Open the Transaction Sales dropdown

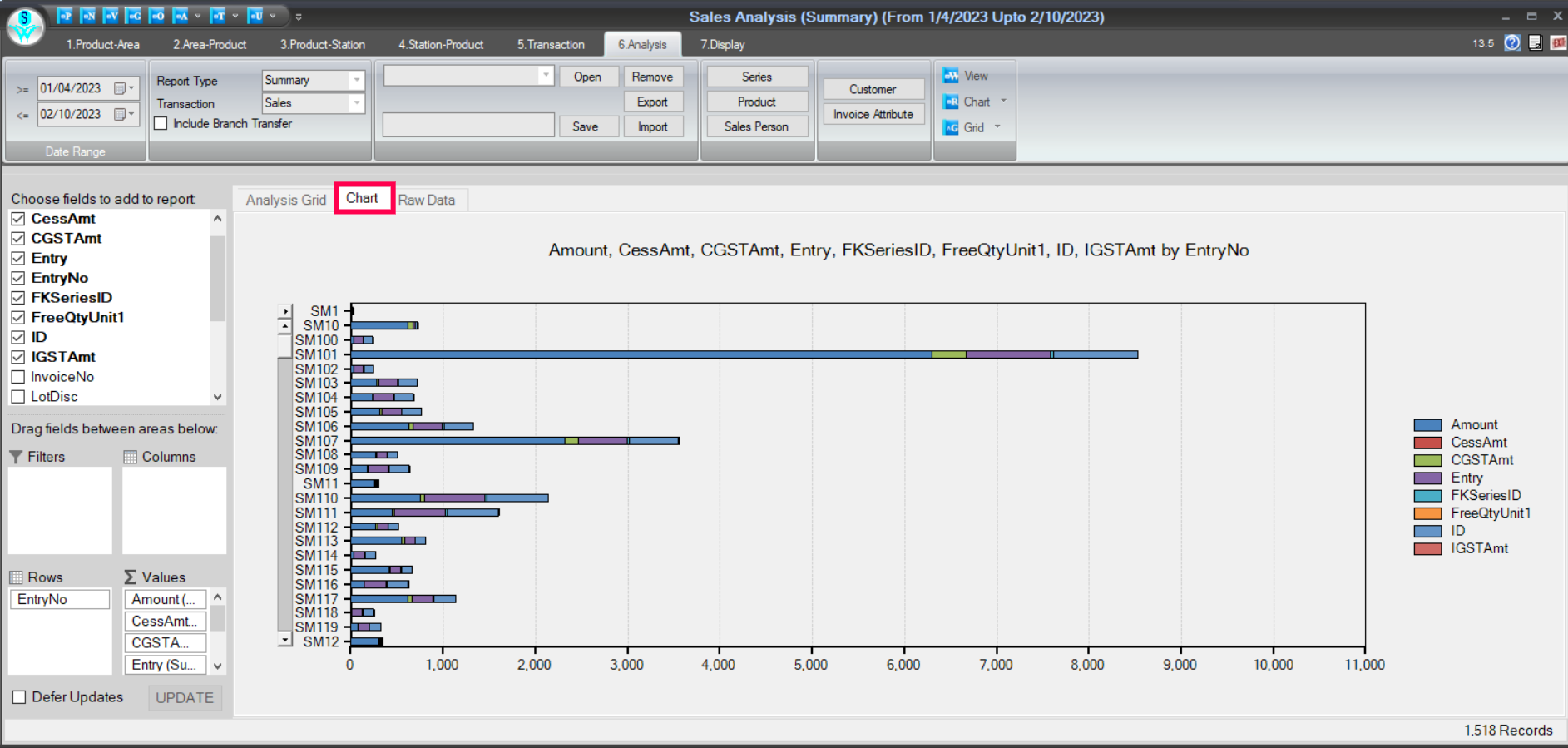(356, 103)
